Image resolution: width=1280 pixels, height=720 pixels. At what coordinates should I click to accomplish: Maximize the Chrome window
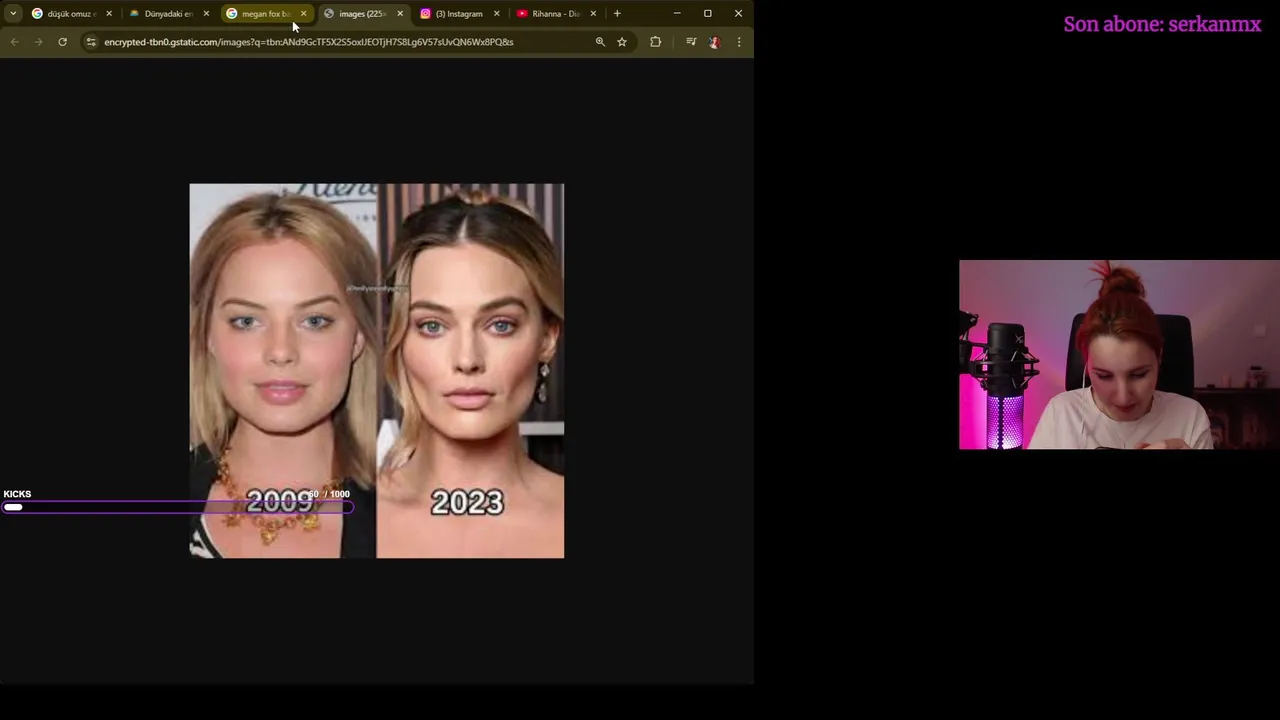tap(708, 14)
